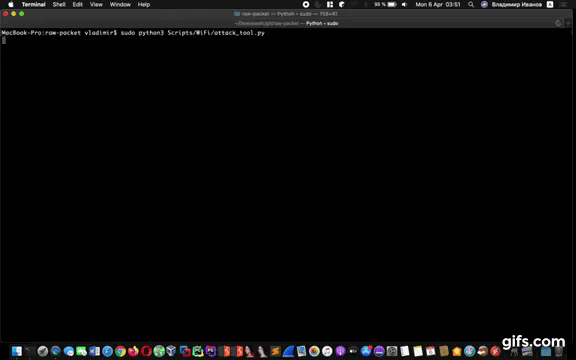This screenshot has height=360, width=576.
Task: Open the volume control in menu bar
Action: click(404, 4)
